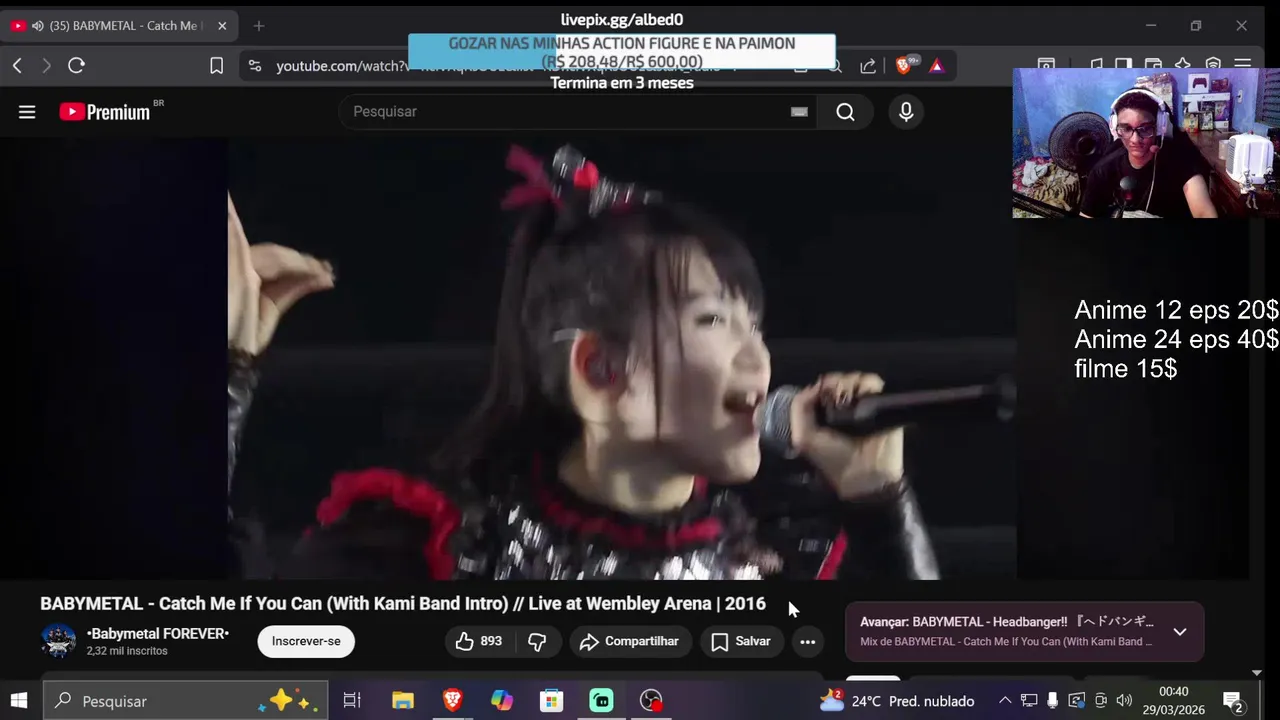Open more actions for the video

point(808,642)
